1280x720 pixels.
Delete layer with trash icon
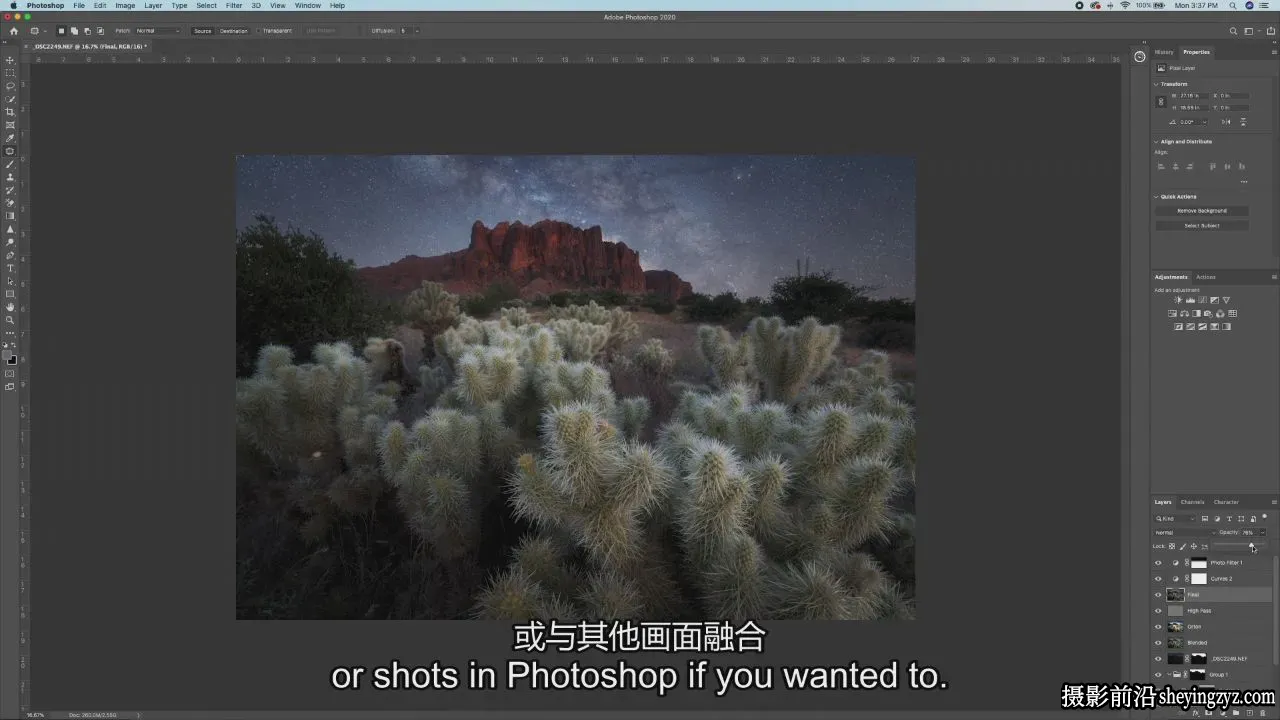pos(1261,713)
